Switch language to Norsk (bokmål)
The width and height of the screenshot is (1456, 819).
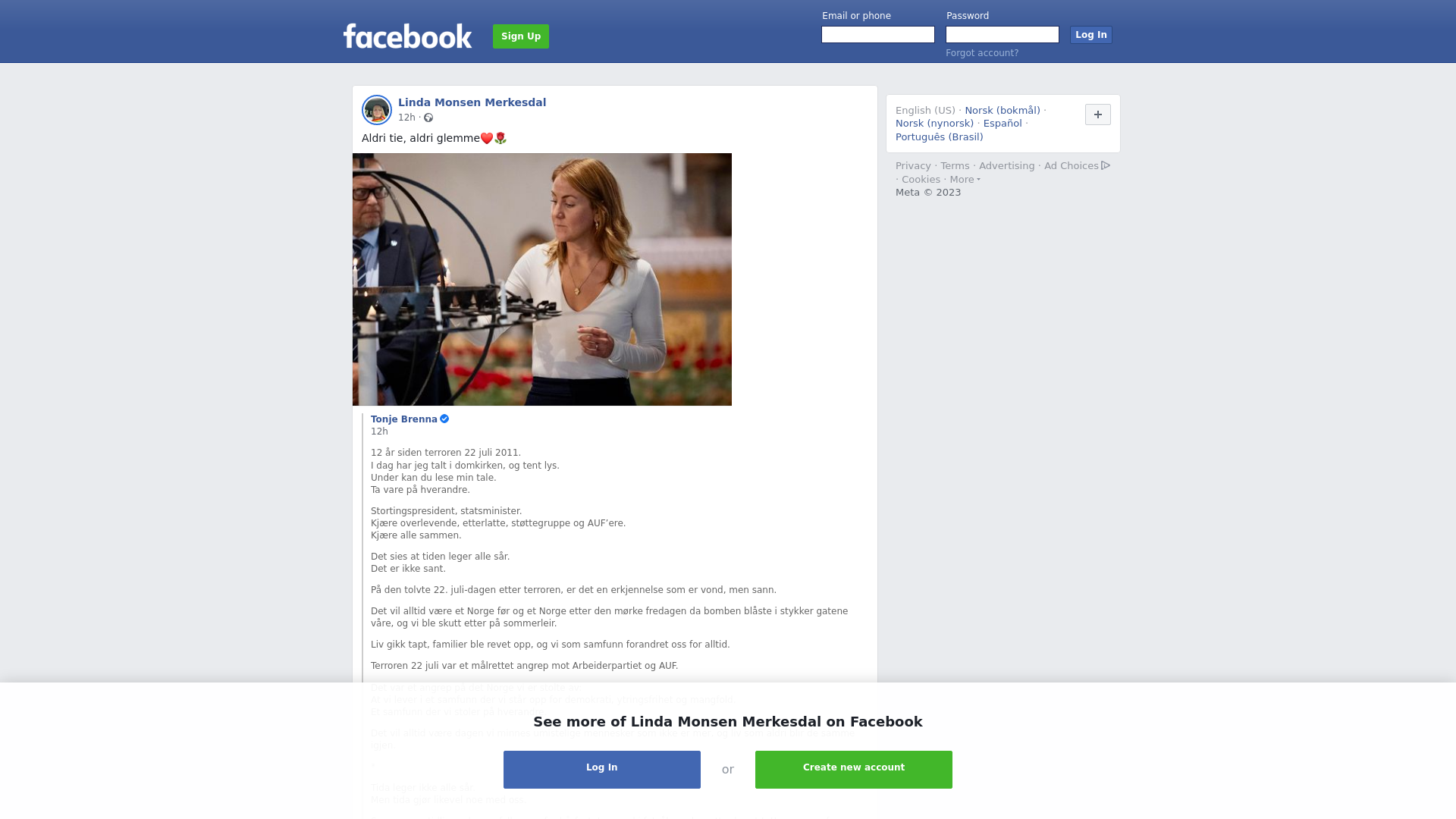pyautogui.click(x=1003, y=111)
